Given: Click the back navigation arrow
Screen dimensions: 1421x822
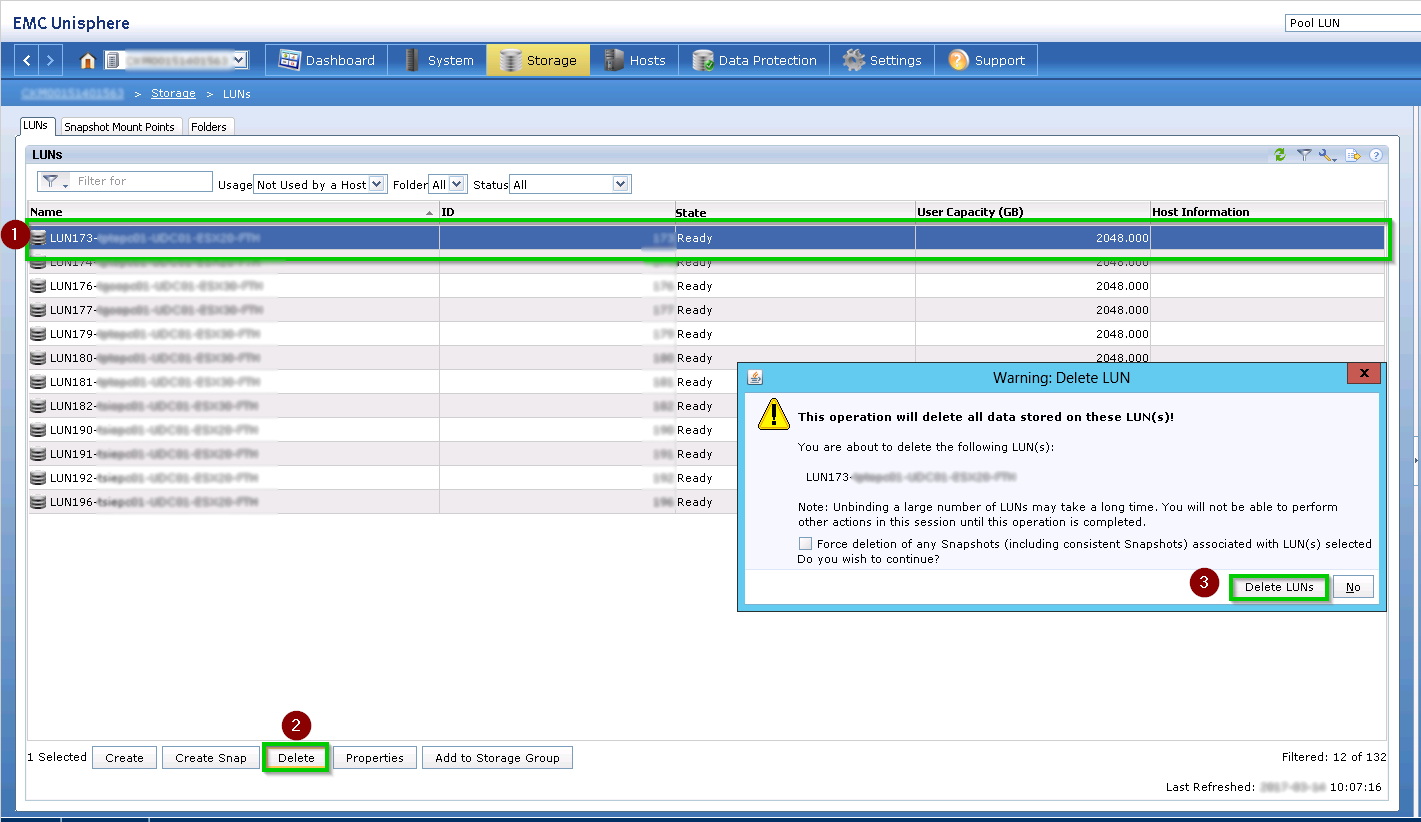Looking at the screenshot, I should pos(27,61).
